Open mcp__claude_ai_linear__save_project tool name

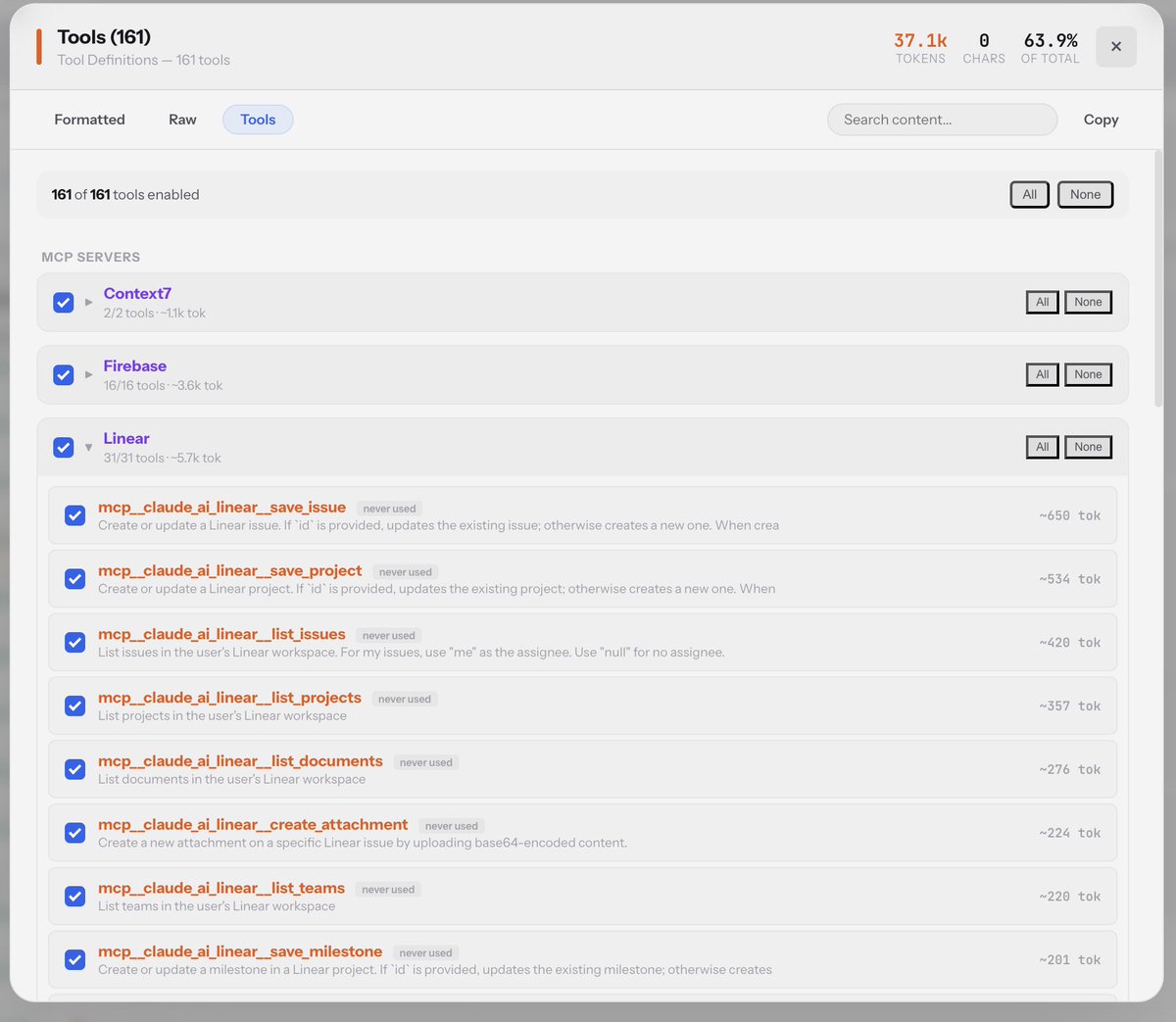(x=230, y=570)
